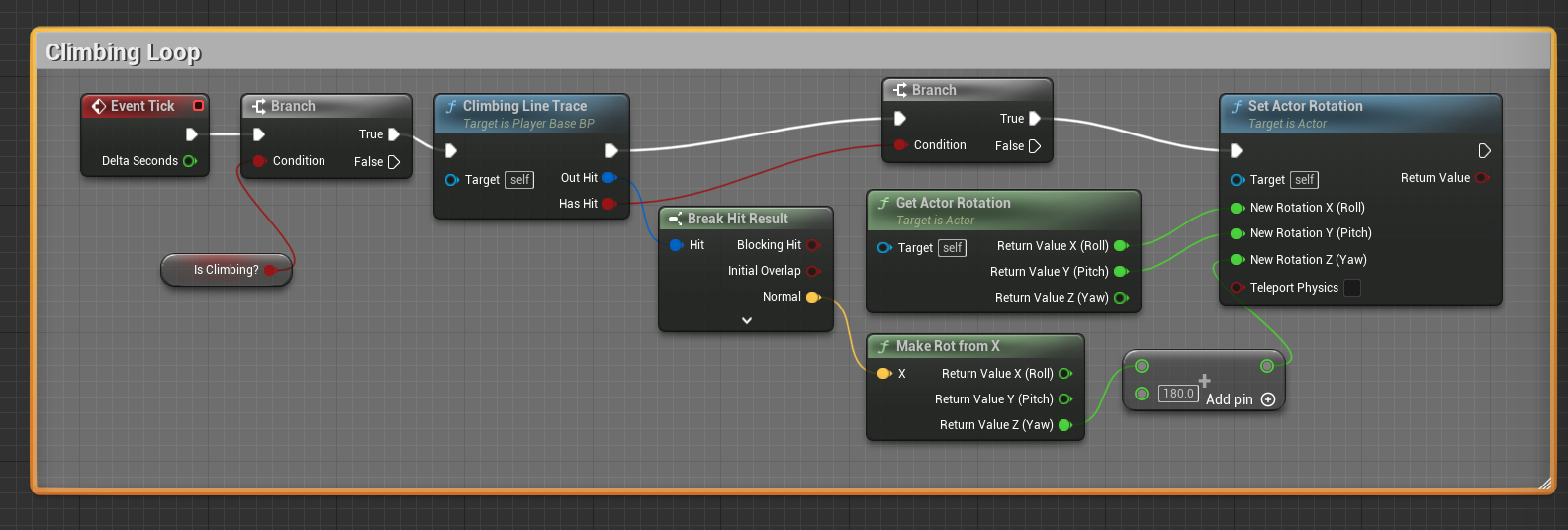Click Make Rot from X Return Value Y (Pitch) pin

[x=1065, y=399]
